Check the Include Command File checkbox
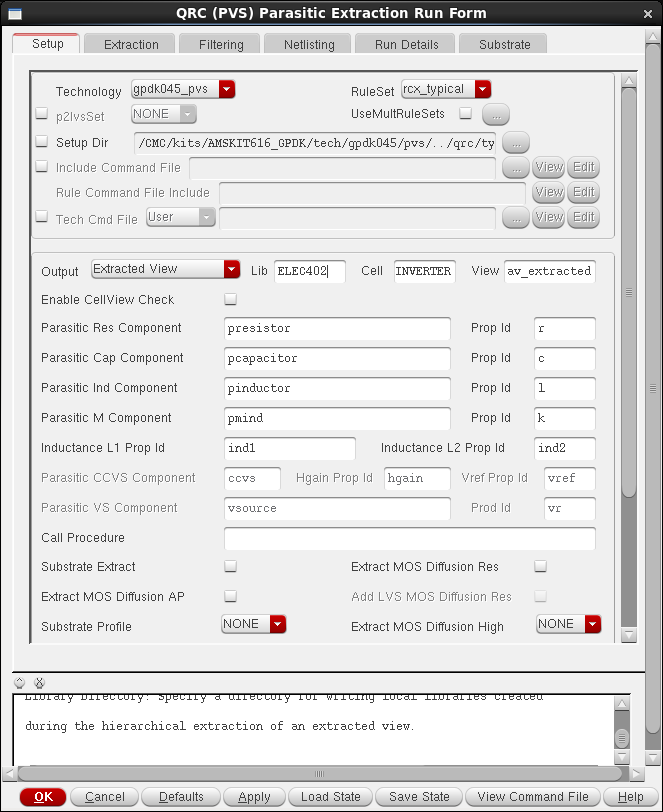This screenshot has width=663, height=812. (41, 166)
